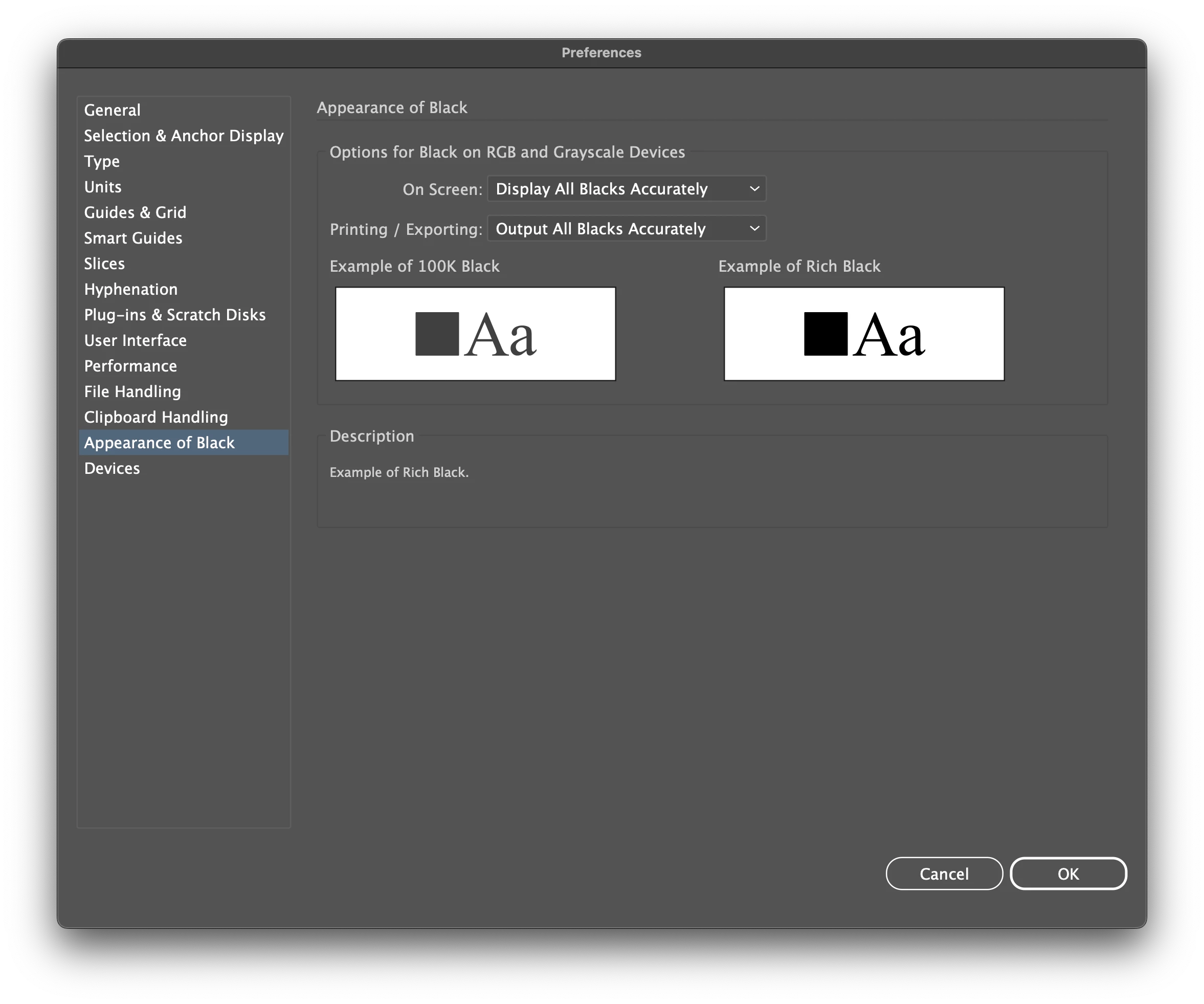Viewport: 1204px width, 1004px height.
Task: Select the General preferences category
Action: coord(113,110)
